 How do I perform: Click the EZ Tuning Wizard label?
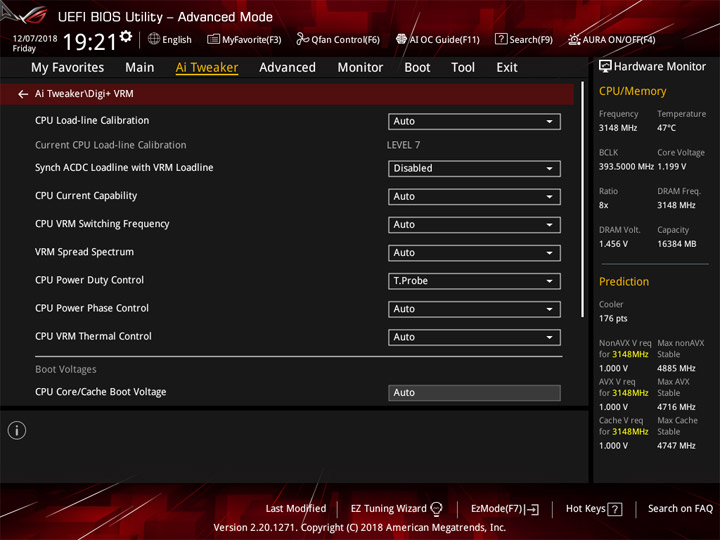pos(388,509)
